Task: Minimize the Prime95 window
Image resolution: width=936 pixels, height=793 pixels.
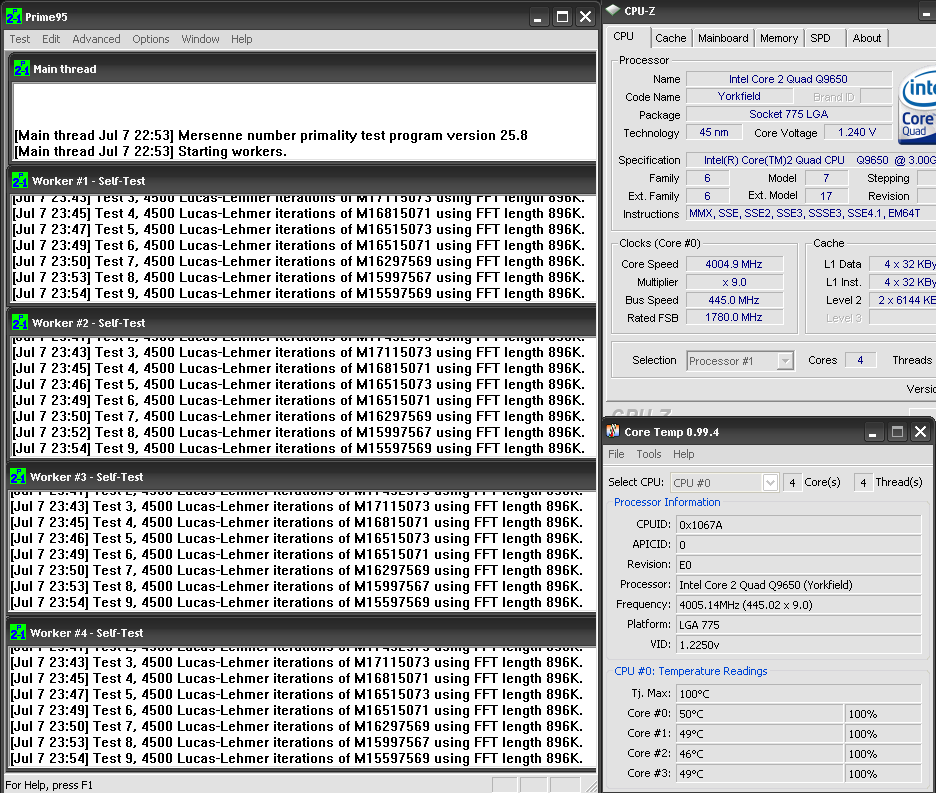Action: coord(537,17)
